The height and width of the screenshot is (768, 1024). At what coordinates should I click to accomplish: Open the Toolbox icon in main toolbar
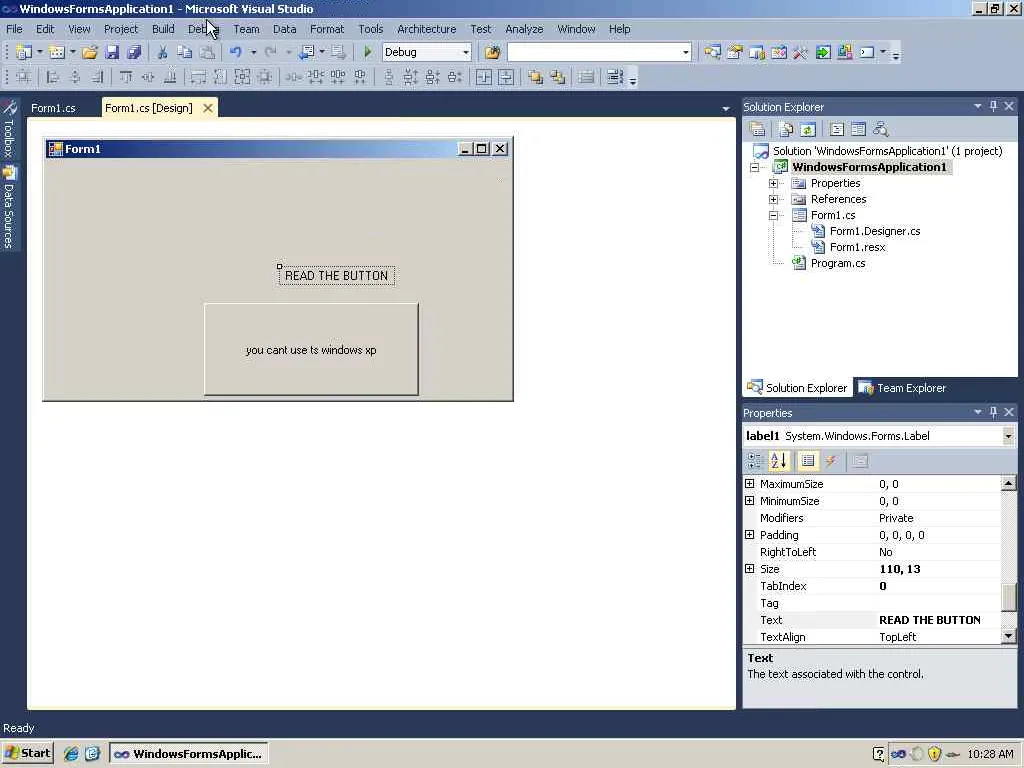801,52
